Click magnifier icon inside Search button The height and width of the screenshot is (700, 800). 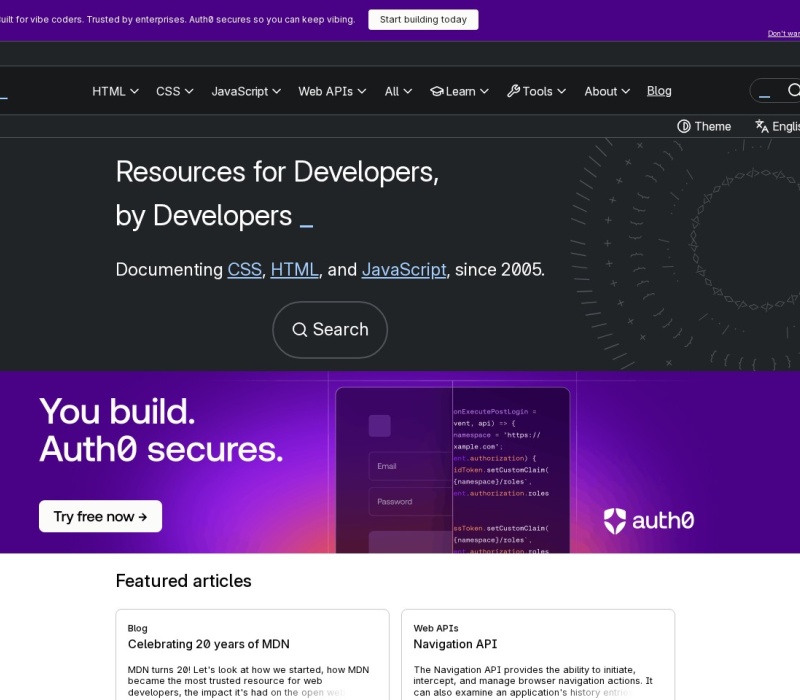300,330
